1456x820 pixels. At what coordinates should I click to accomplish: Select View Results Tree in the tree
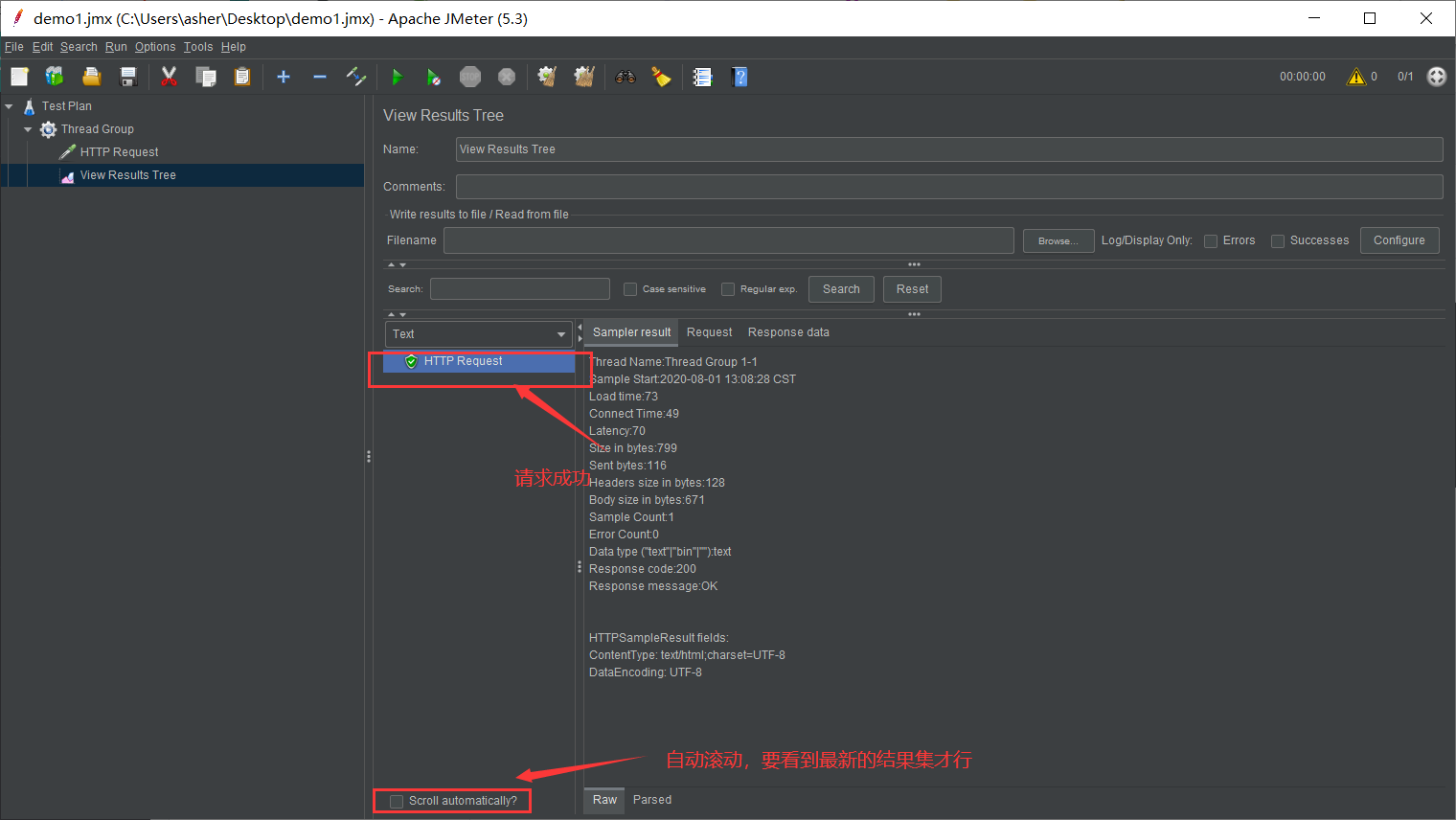coord(127,175)
